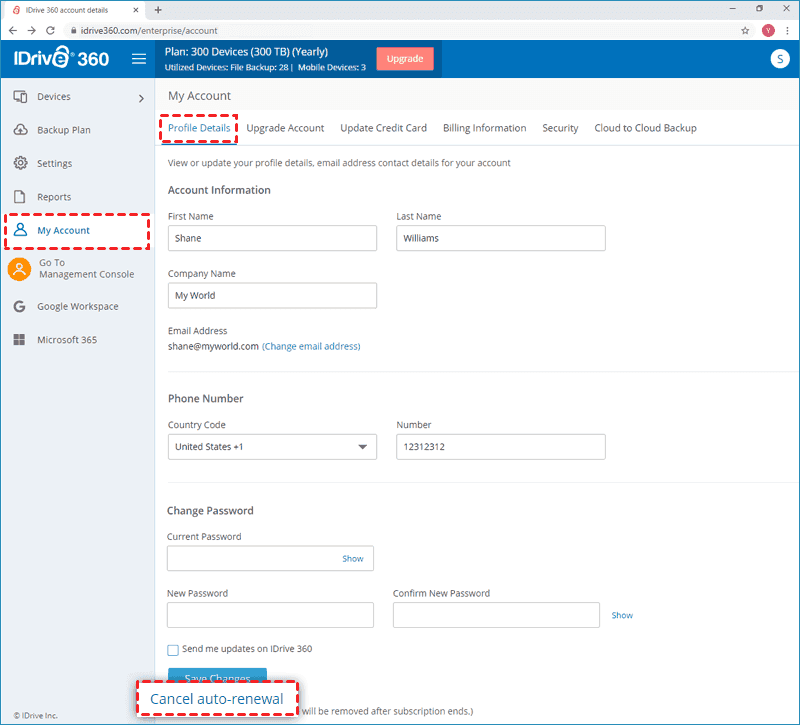The height and width of the screenshot is (725, 800).
Task: Click the Current Password field
Action: (270, 559)
